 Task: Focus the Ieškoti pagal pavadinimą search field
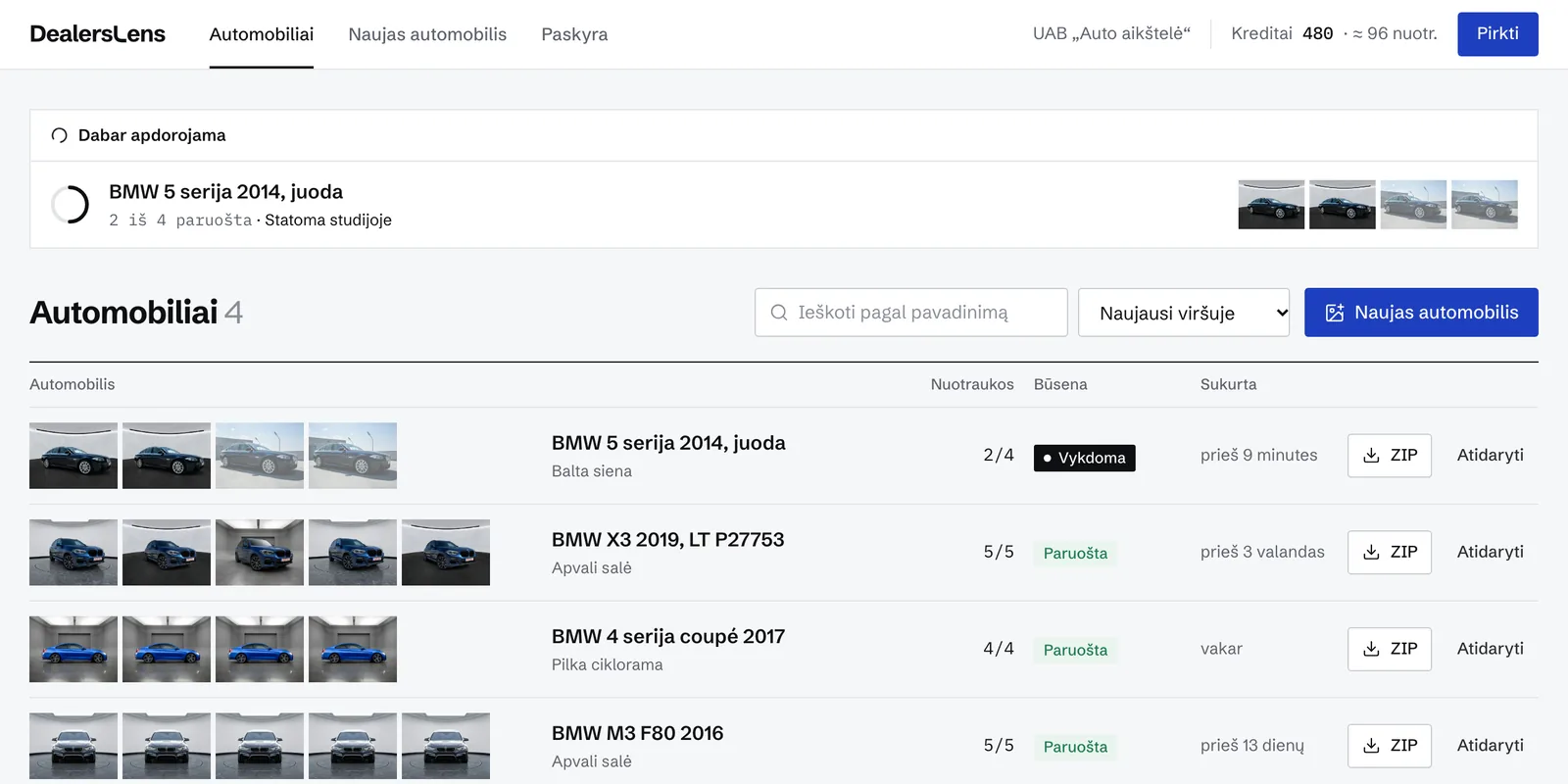tap(911, 313)
